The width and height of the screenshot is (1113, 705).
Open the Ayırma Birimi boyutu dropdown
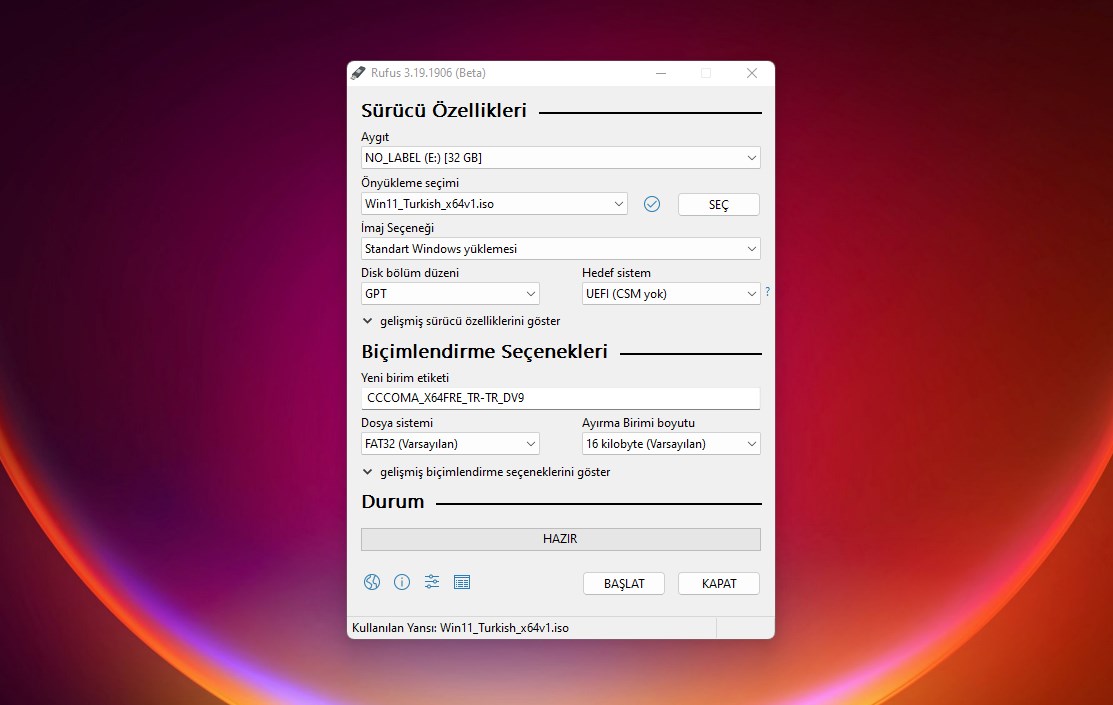(671, 444)
